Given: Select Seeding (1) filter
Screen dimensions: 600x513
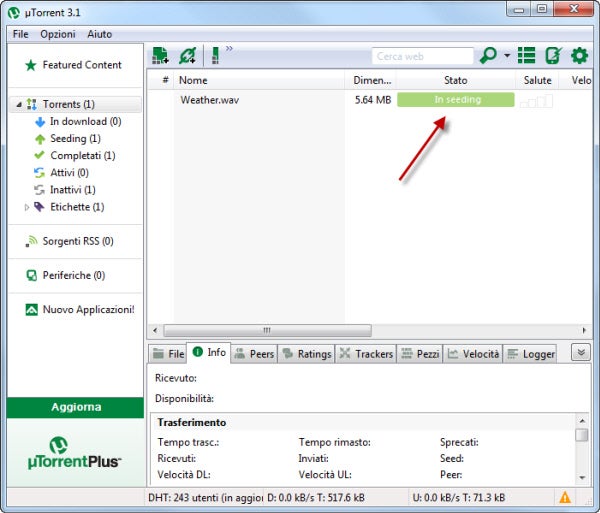Looking at the screenshot, I should [75, 138].
